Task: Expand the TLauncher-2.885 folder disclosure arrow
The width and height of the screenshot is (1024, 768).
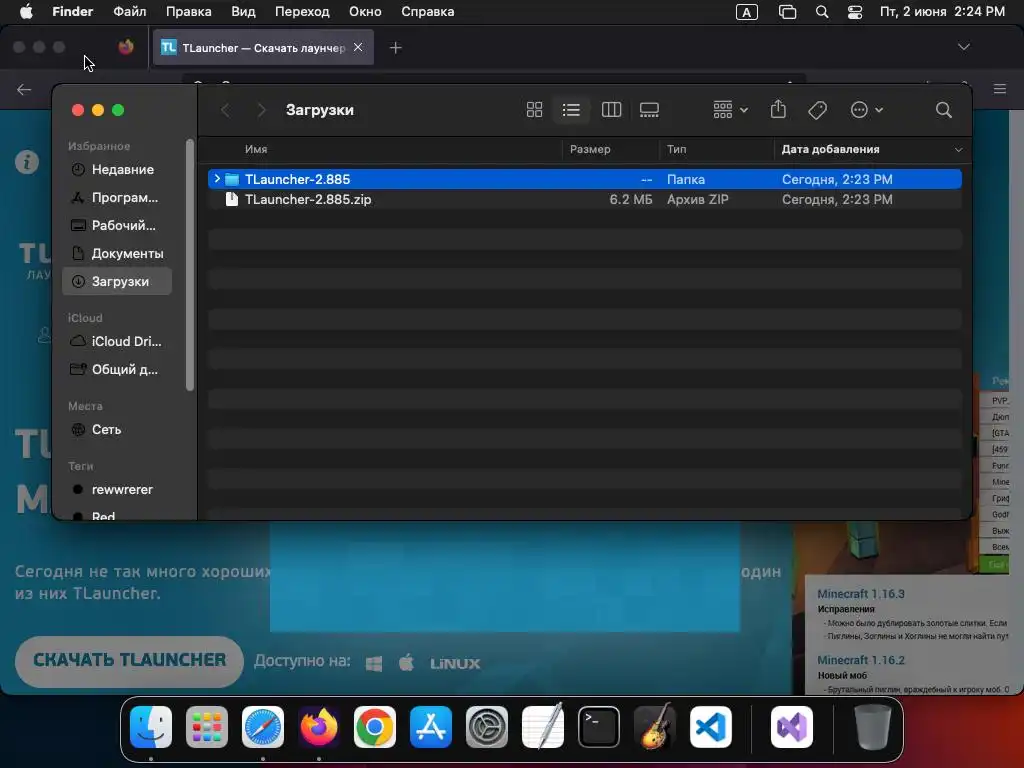Action: 217,178
